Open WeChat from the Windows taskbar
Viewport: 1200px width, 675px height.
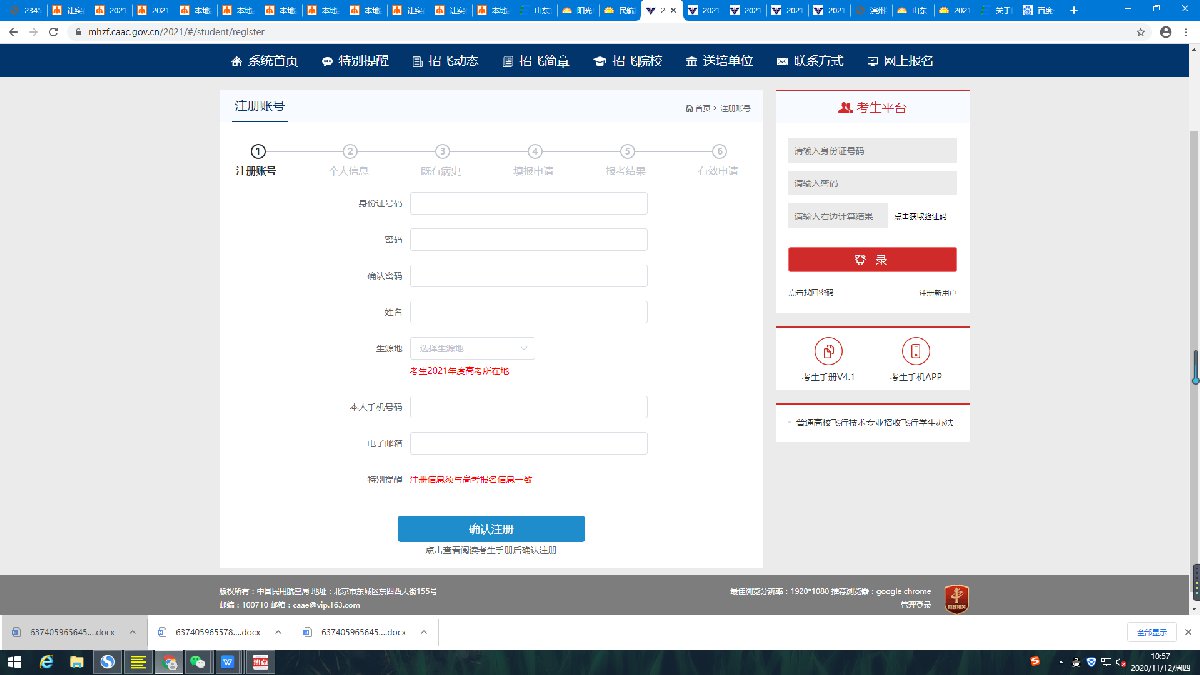click(199, 662)
